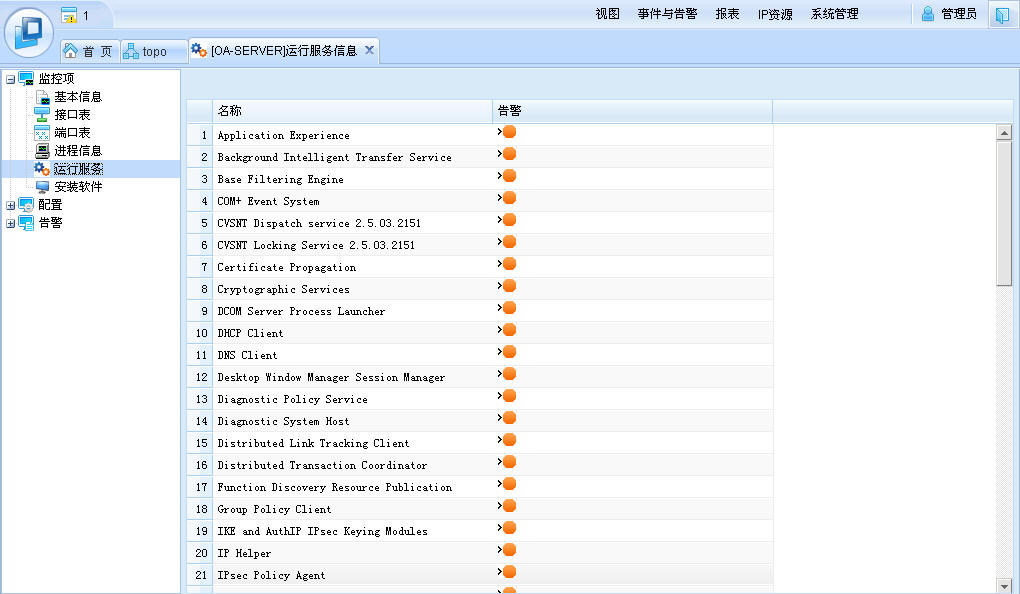Viewport: 1020px width, 594px height.
Task: Click the topology icon on topo tab
Action: coord(131,51)
